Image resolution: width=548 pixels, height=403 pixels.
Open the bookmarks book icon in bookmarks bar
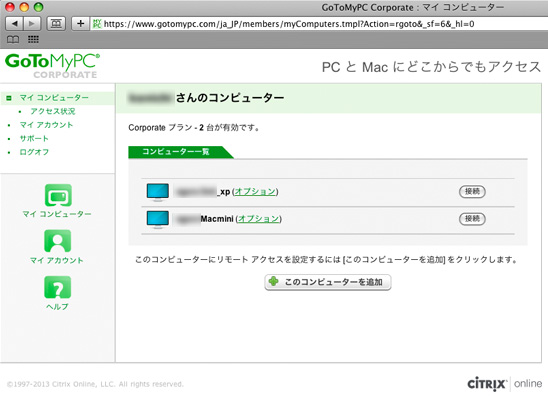[13, 39]
